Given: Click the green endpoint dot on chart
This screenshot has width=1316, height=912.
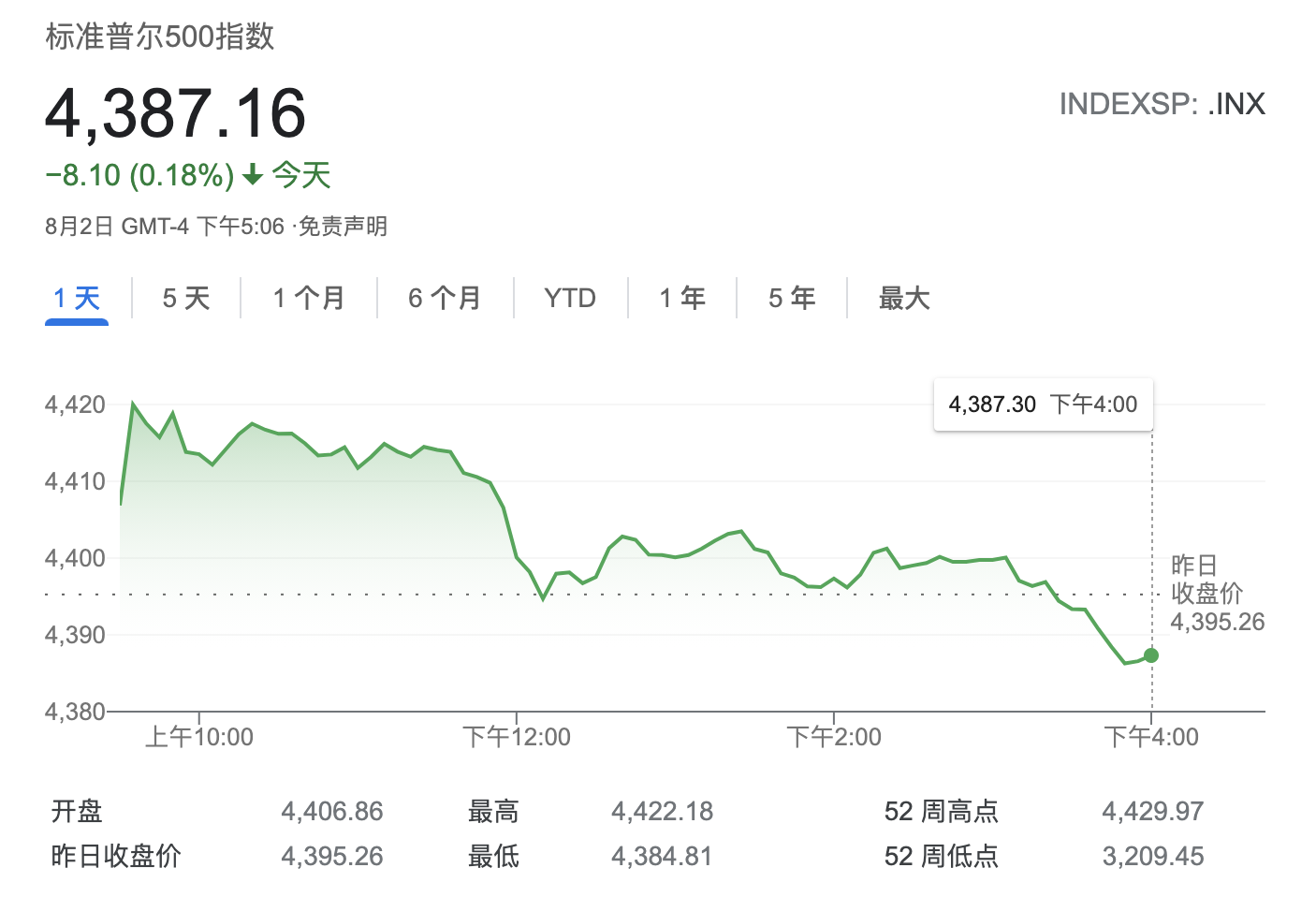Looking at the screenshot, I should pos(1151,655).
